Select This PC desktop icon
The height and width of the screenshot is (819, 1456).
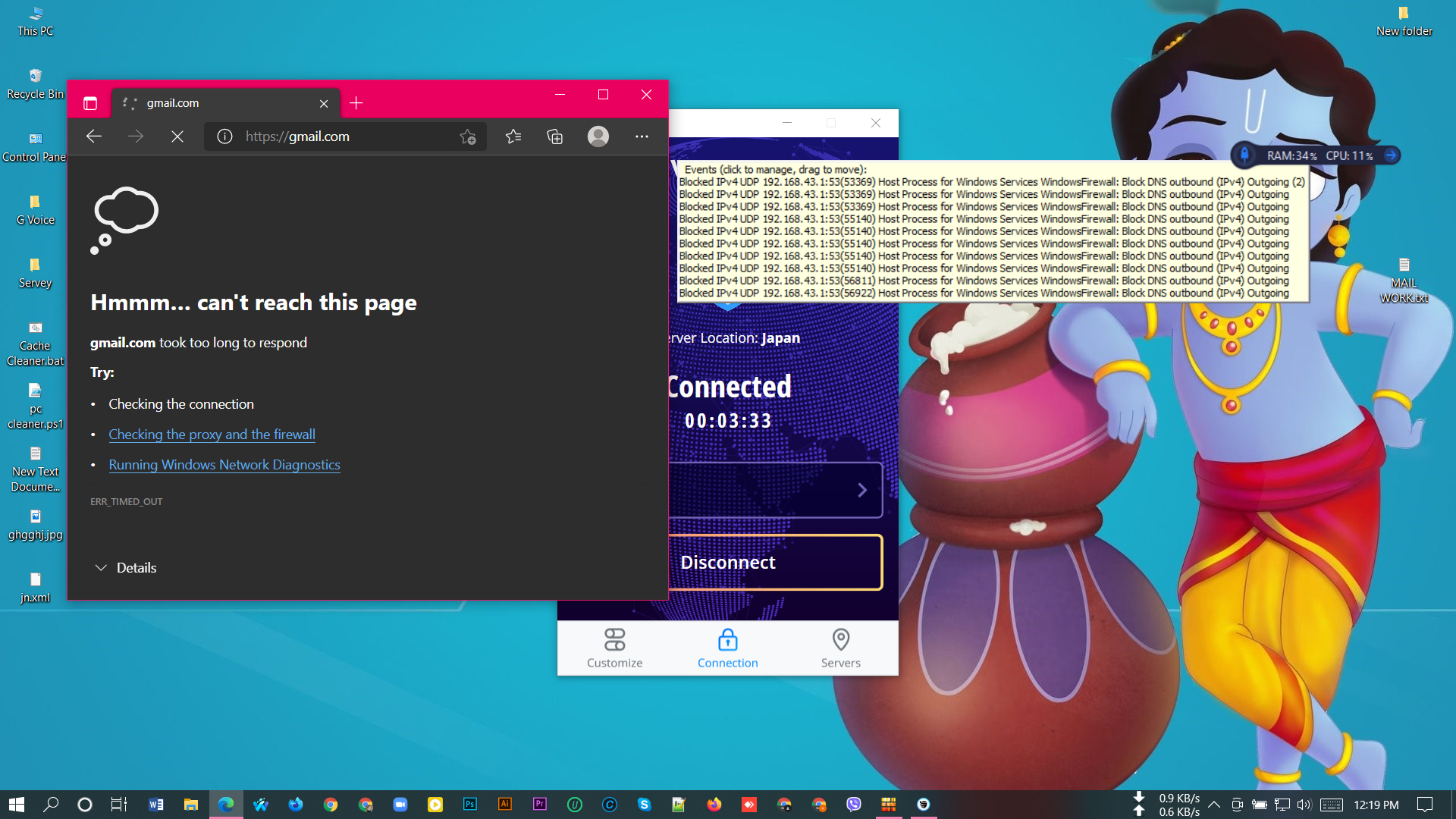click(x=35, y=21)
